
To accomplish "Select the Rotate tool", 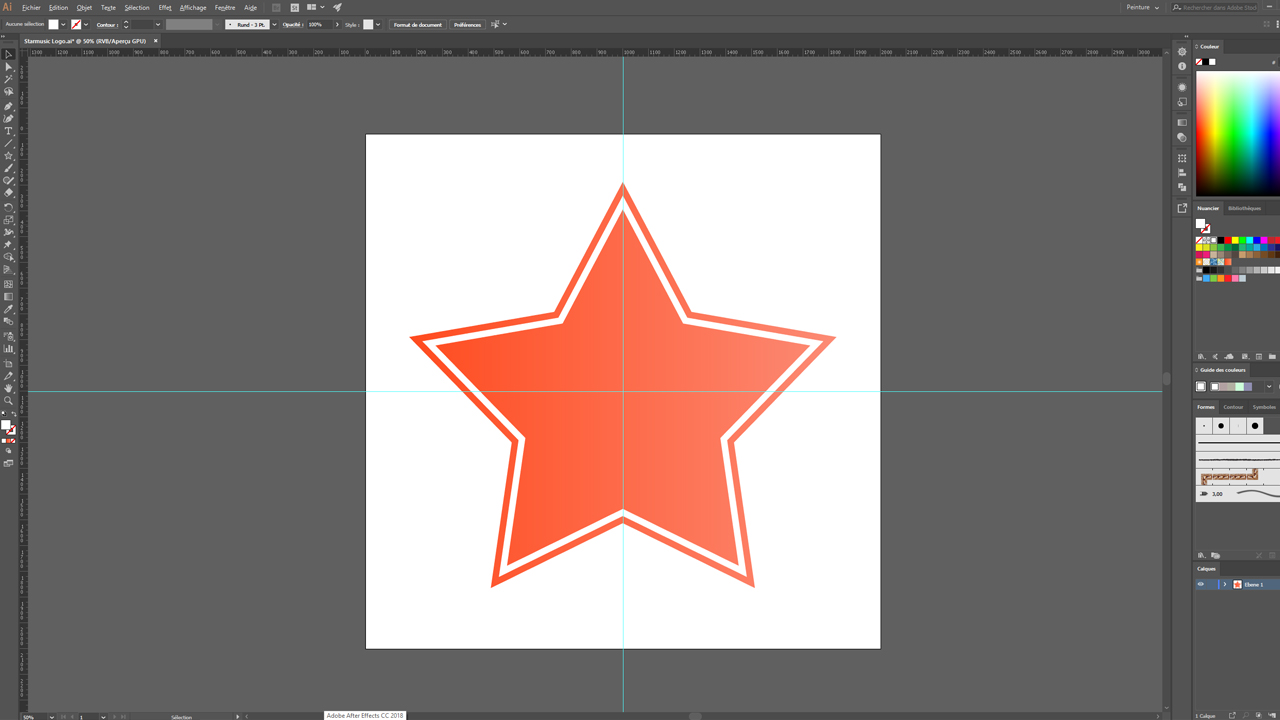I will [x=9, y=207].
